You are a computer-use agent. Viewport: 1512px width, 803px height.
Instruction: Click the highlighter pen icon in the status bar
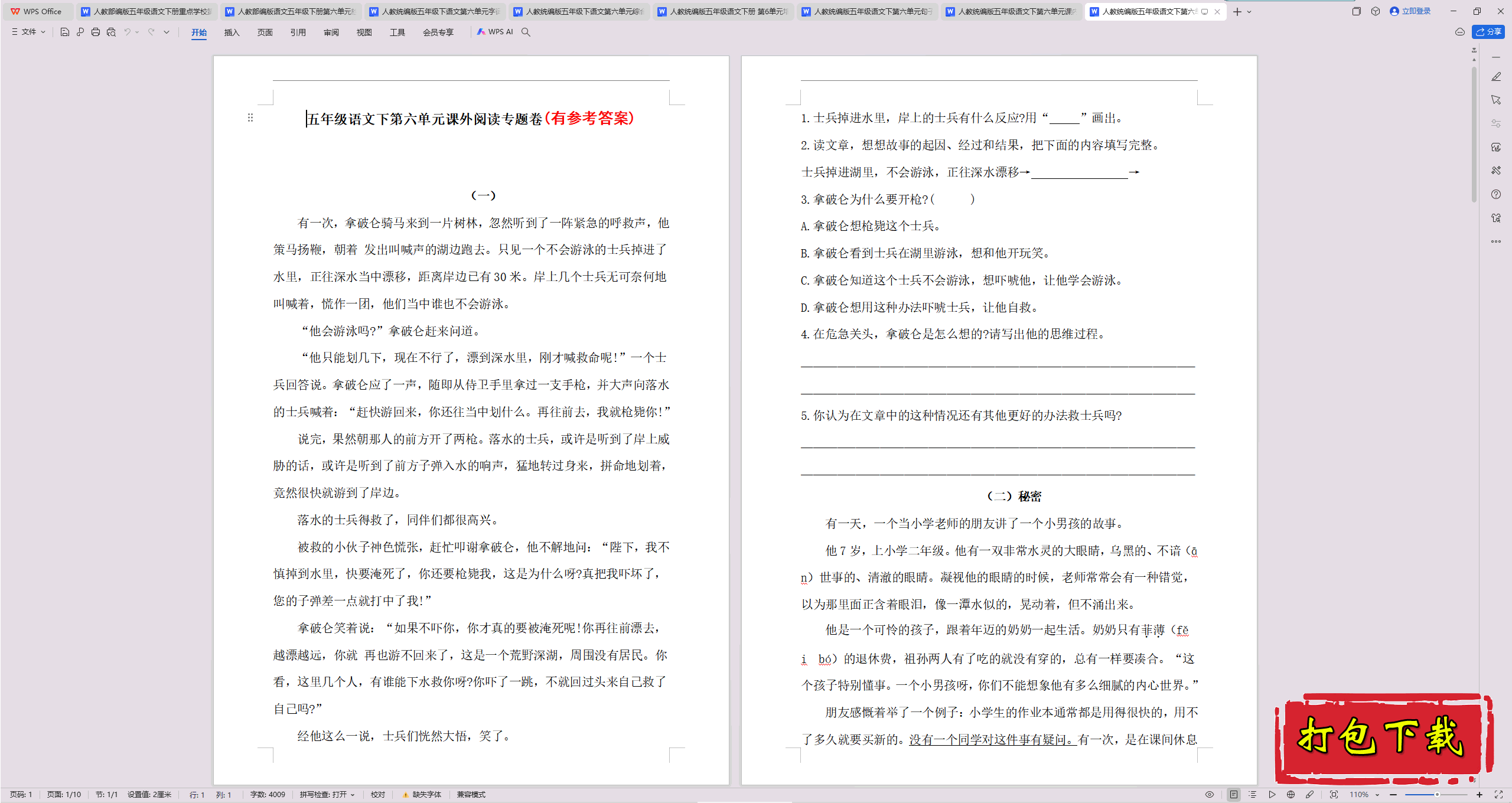point(1309,795)
